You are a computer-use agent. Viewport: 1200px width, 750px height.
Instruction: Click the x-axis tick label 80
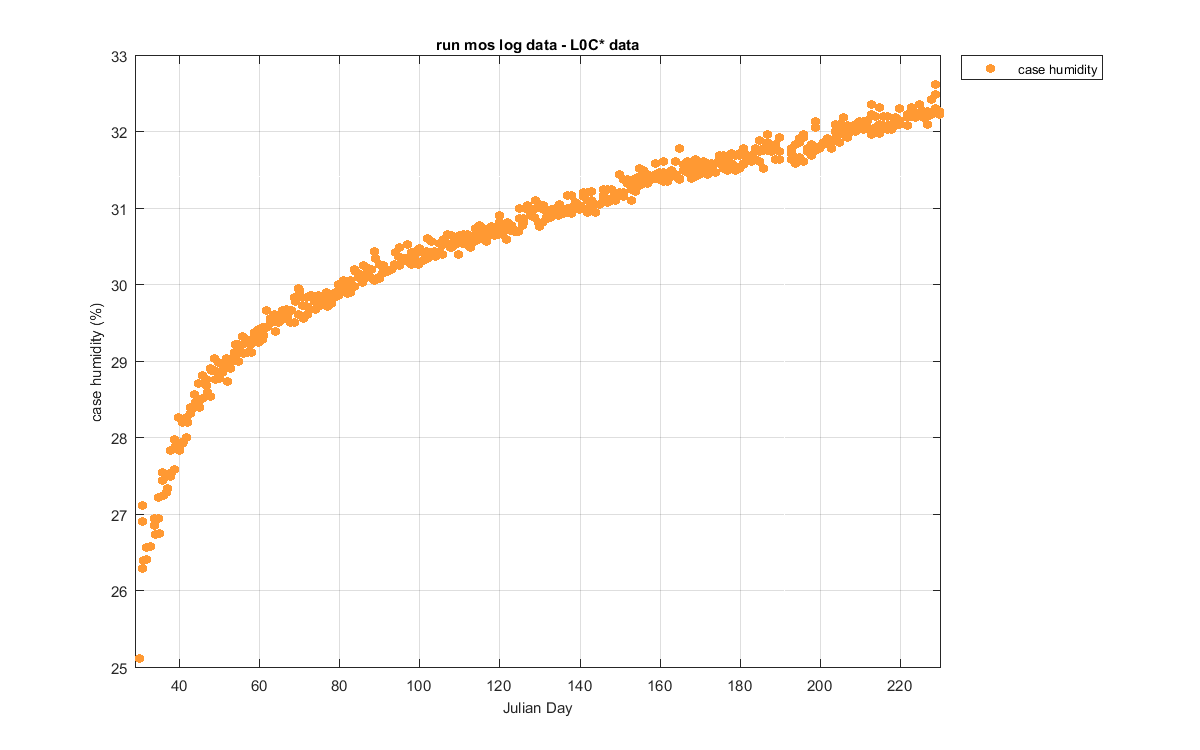pos(339,685)
